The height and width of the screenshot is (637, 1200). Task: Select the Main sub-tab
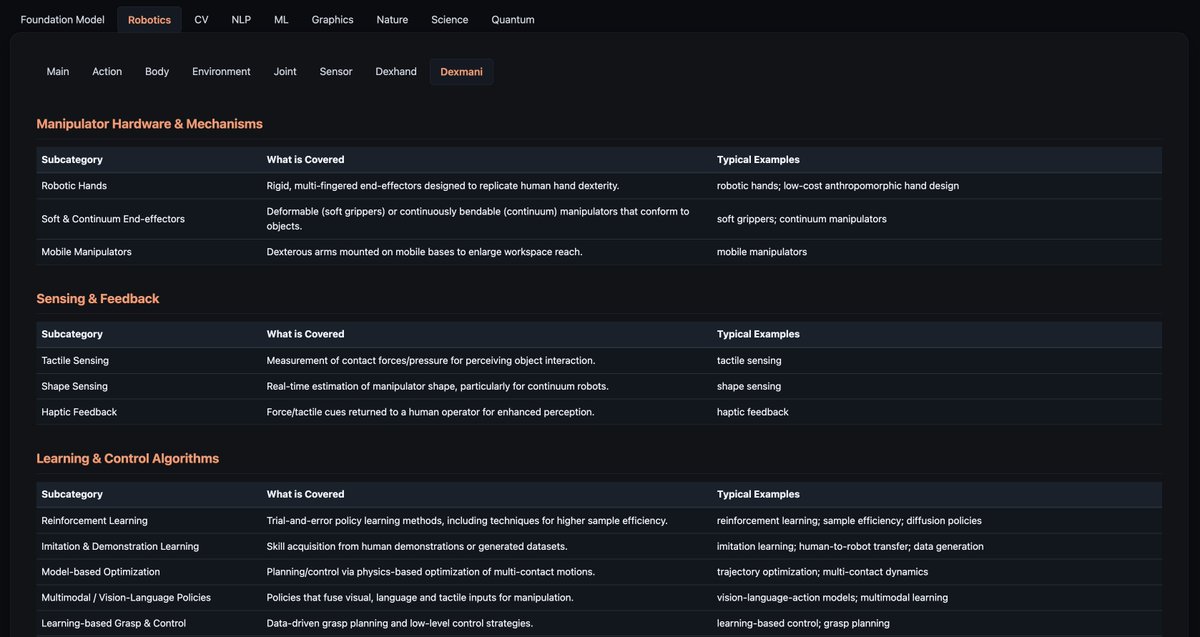pyautogui.click(x=58, y=71)
